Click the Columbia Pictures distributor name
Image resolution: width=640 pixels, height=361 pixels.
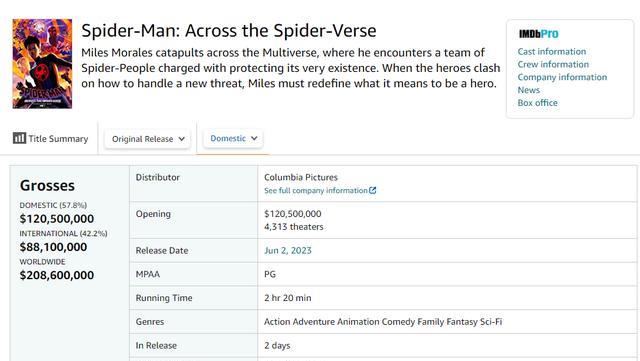coord(301,177)
